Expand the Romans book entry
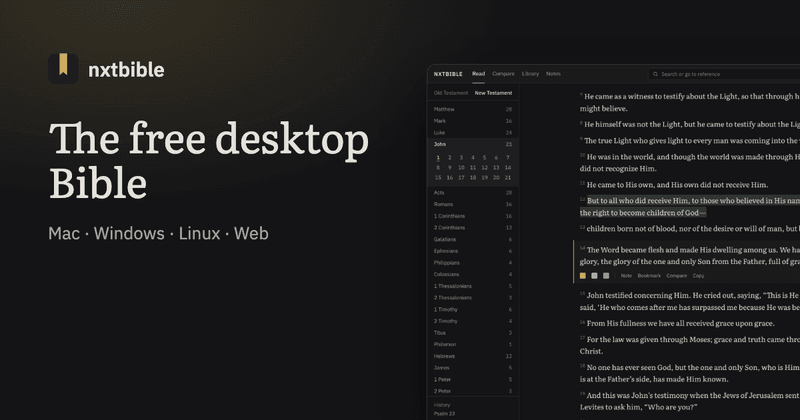The height and width of the screenshot is (420, 800). 472,204
